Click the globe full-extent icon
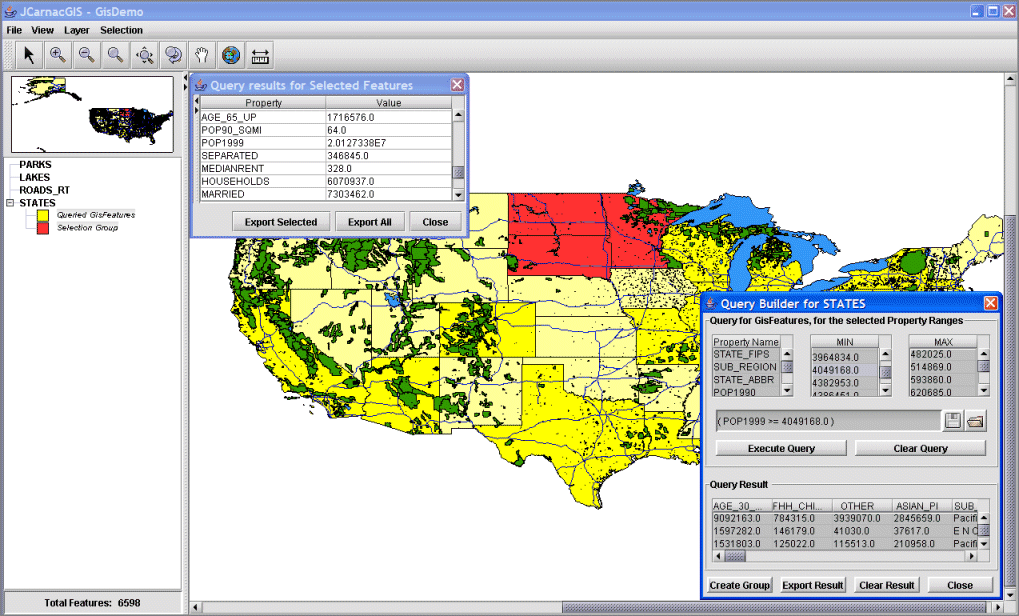The height and width of the screenshot is (616, 1019). click(x=231, y=55)
